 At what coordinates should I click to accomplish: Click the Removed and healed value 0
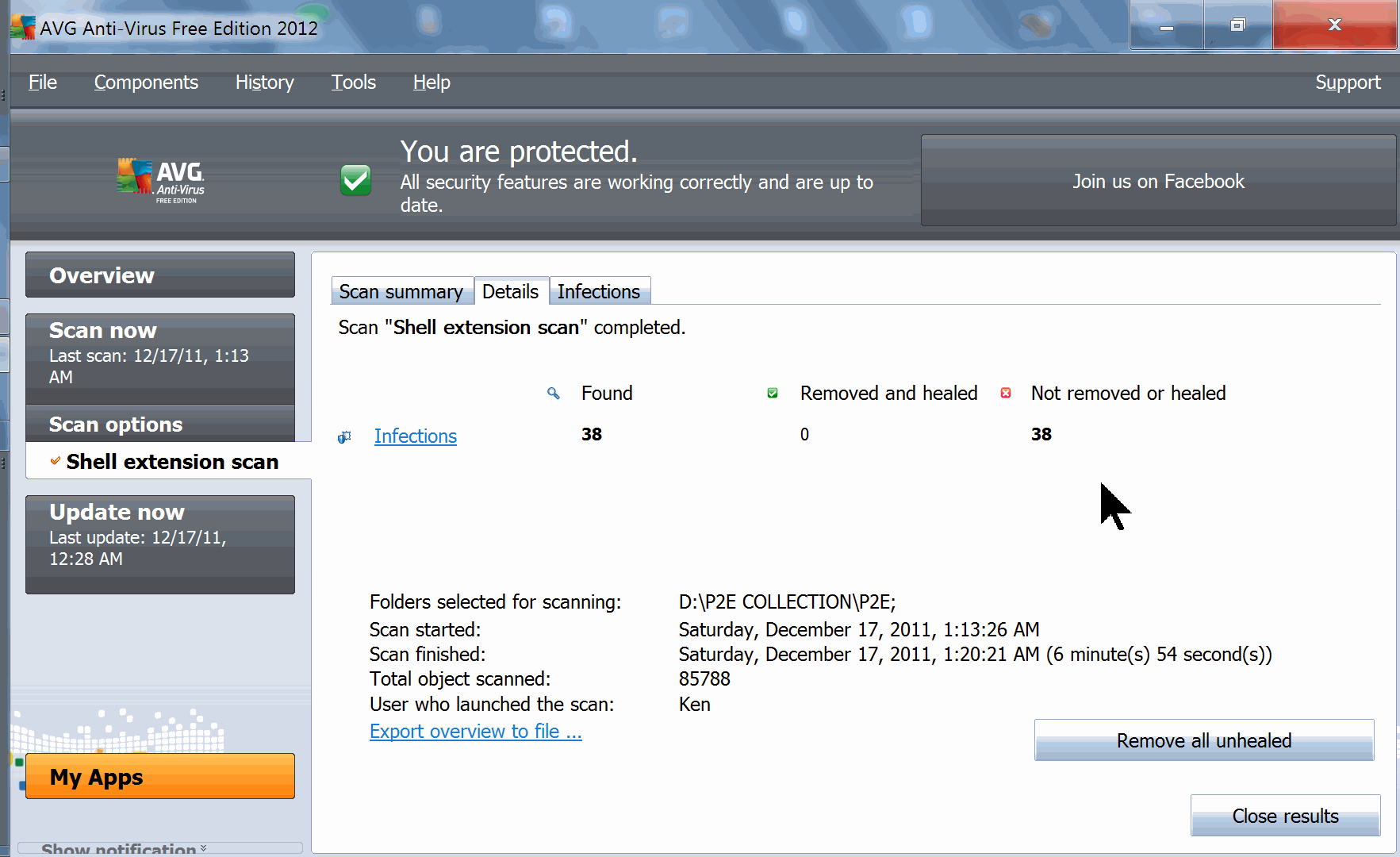(x=804, y=434)
